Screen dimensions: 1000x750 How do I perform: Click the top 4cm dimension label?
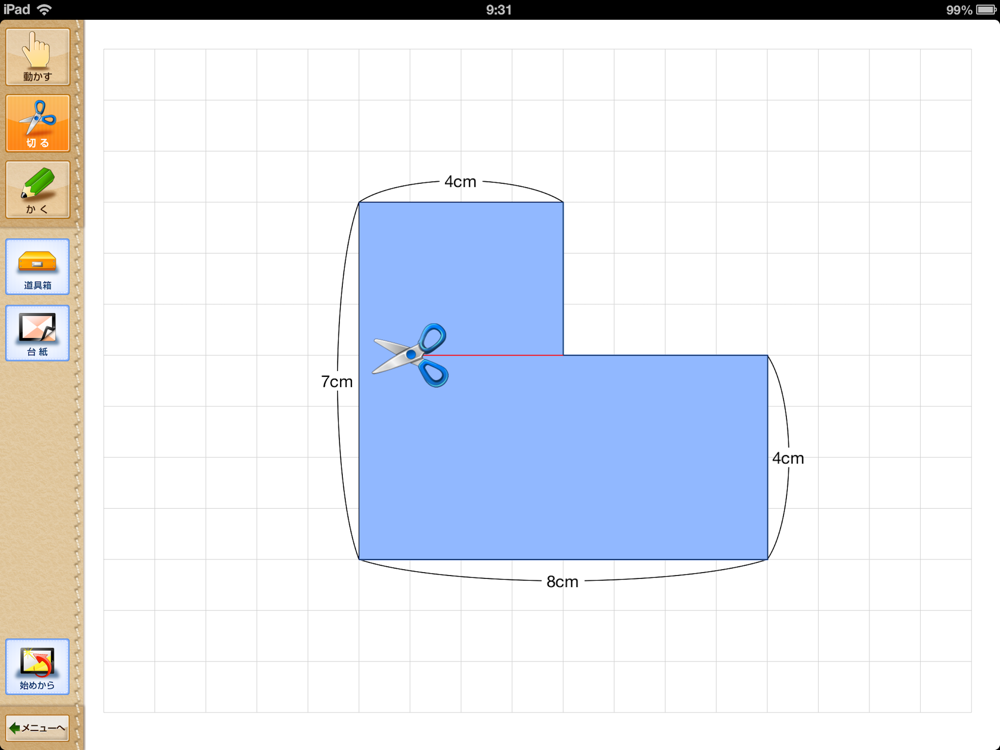[460, 182]
